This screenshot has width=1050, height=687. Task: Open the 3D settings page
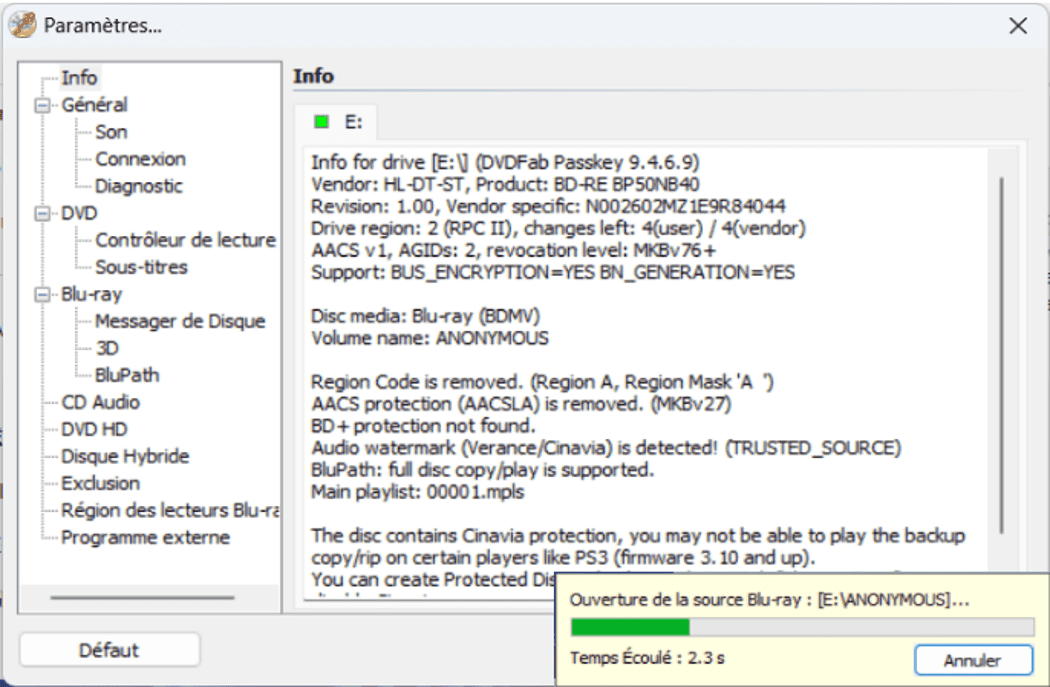(107, 348)
